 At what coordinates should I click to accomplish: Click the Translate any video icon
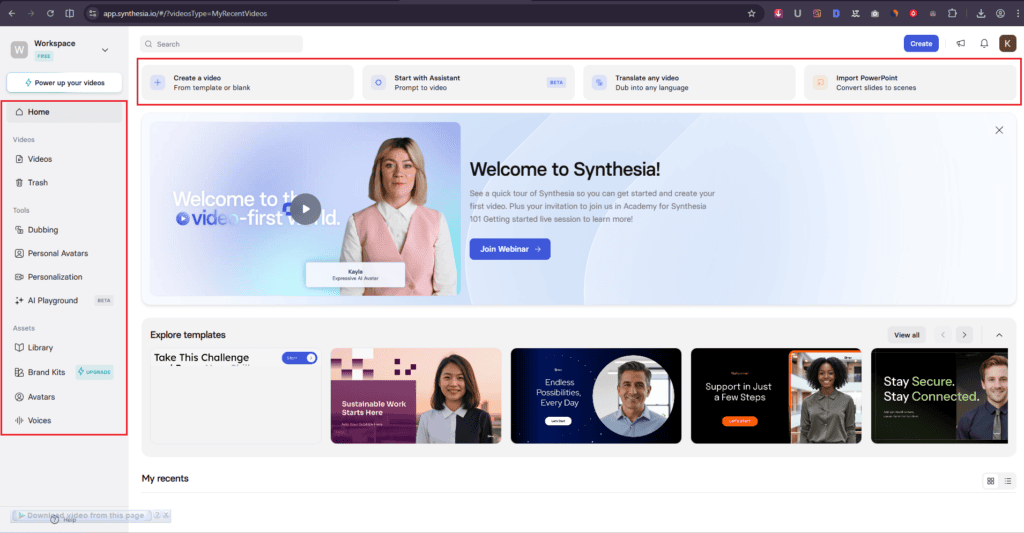pos(599,82)
